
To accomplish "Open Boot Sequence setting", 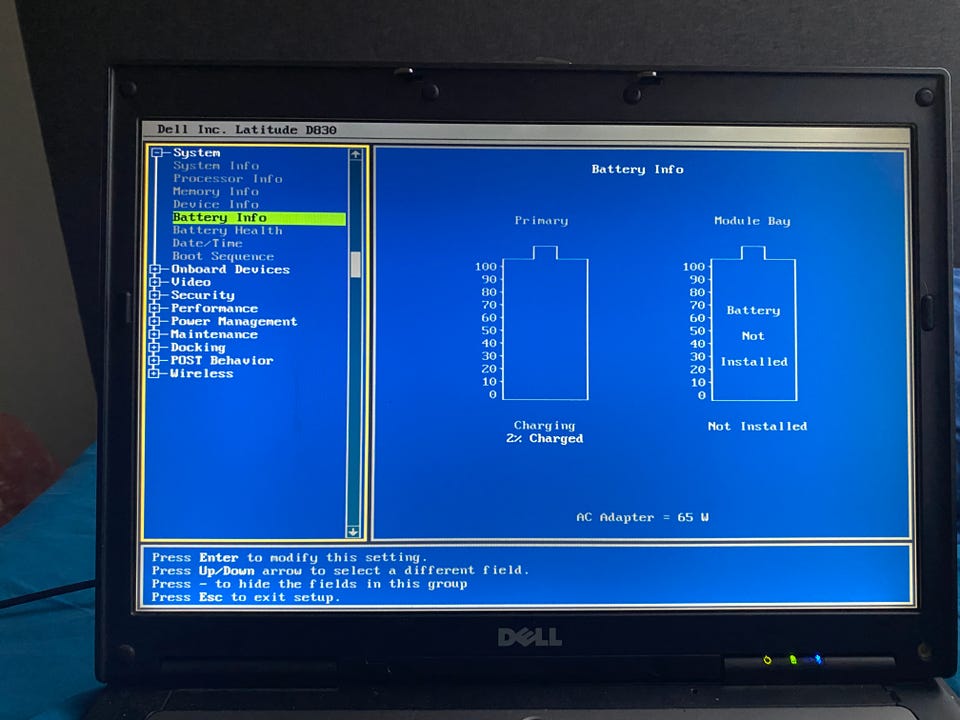I will [x=223, y=256].
